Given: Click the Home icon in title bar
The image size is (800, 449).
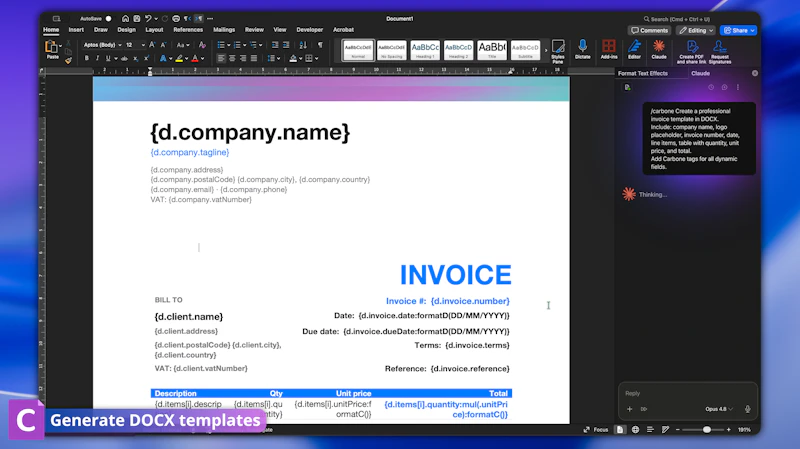Looking at the screenshot, I should tap(125, 18).
